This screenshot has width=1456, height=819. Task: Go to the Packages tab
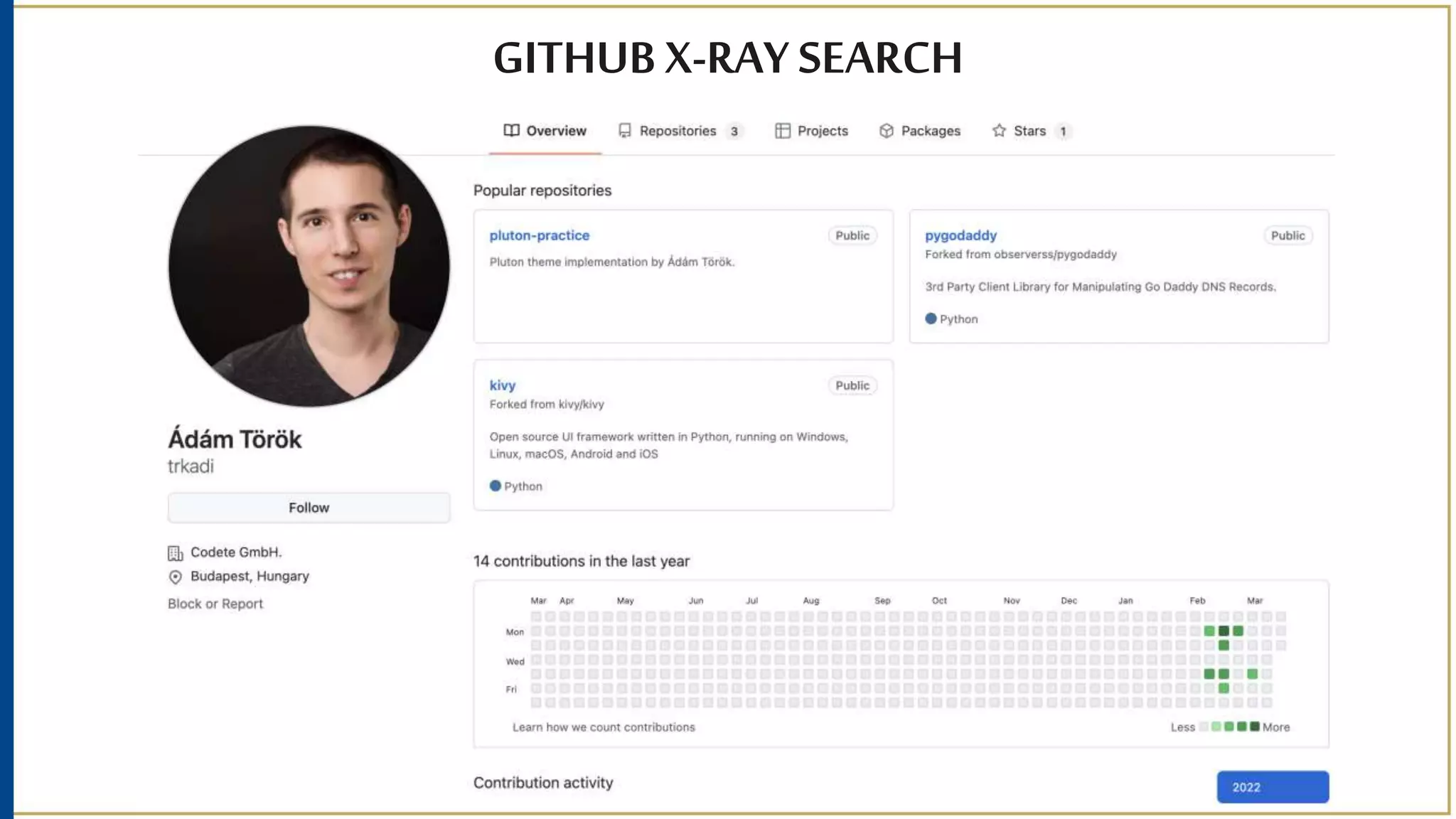pos(920,131)
